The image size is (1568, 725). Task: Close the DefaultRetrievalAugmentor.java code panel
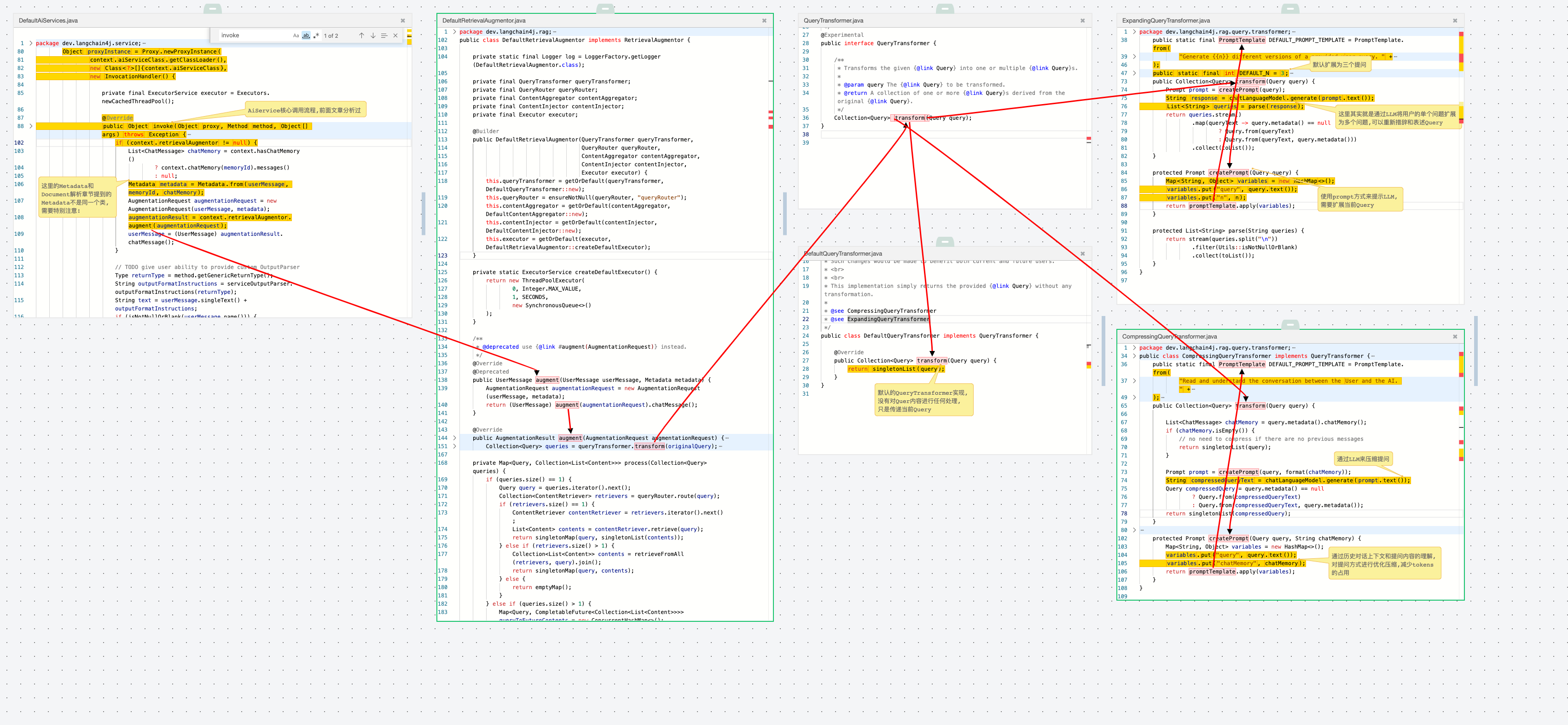pyautogui.click(x=765, y=21)
